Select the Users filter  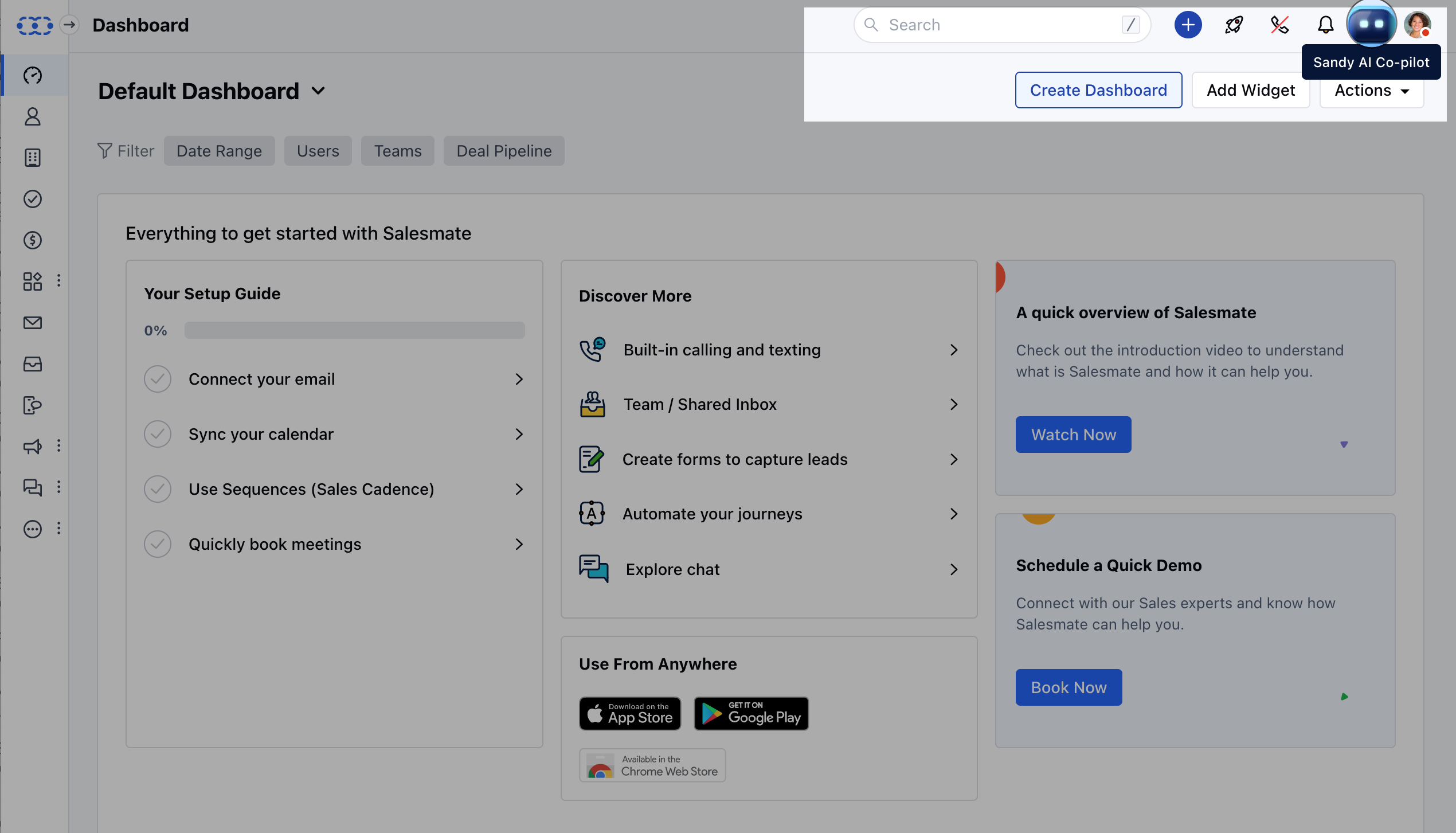(x=318, y=151)
